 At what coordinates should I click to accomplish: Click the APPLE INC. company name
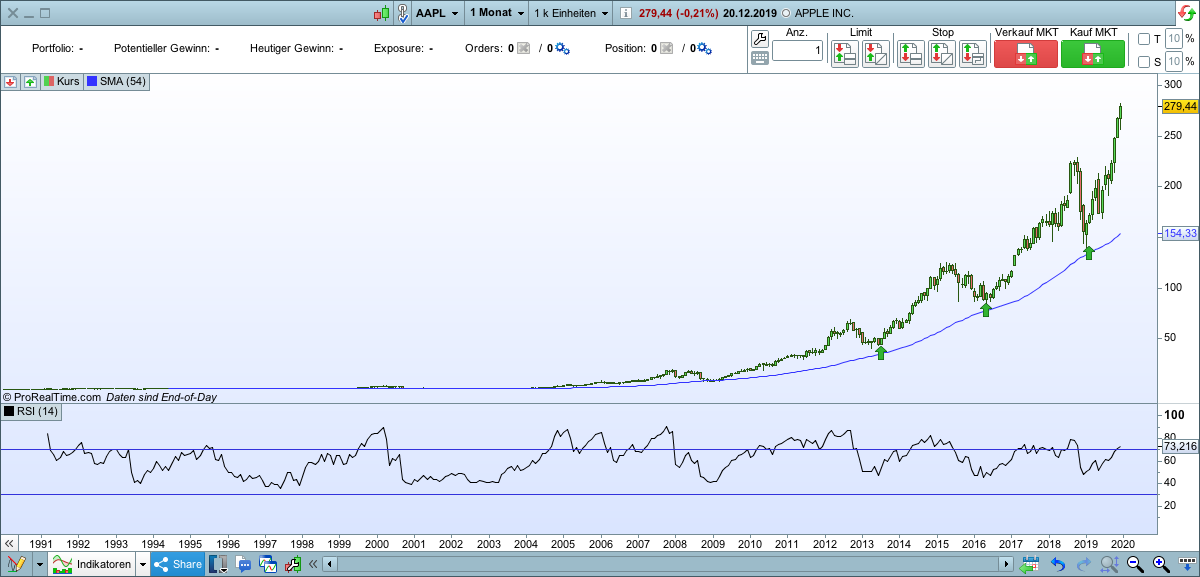point(824,13)
